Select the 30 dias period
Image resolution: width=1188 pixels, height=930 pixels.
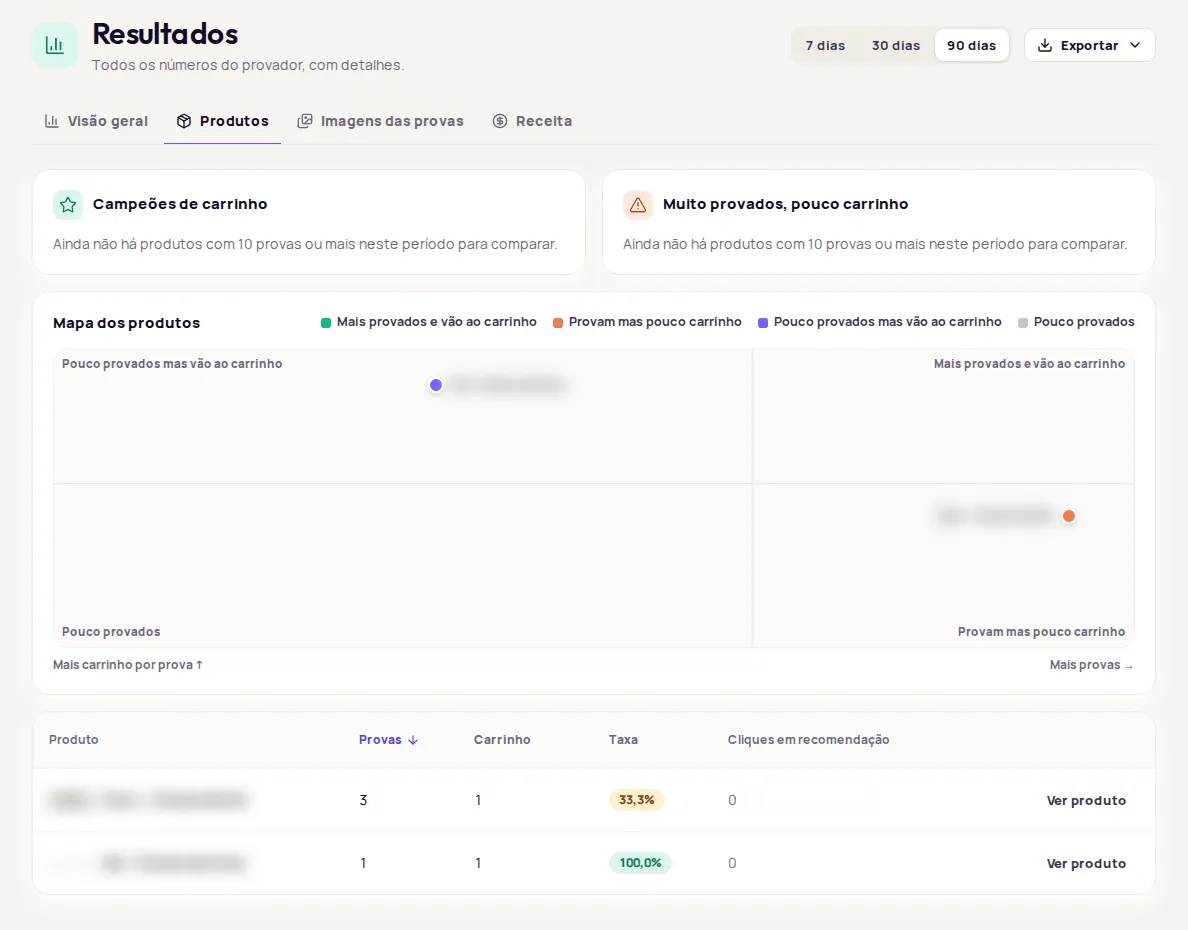pos(896,45)
